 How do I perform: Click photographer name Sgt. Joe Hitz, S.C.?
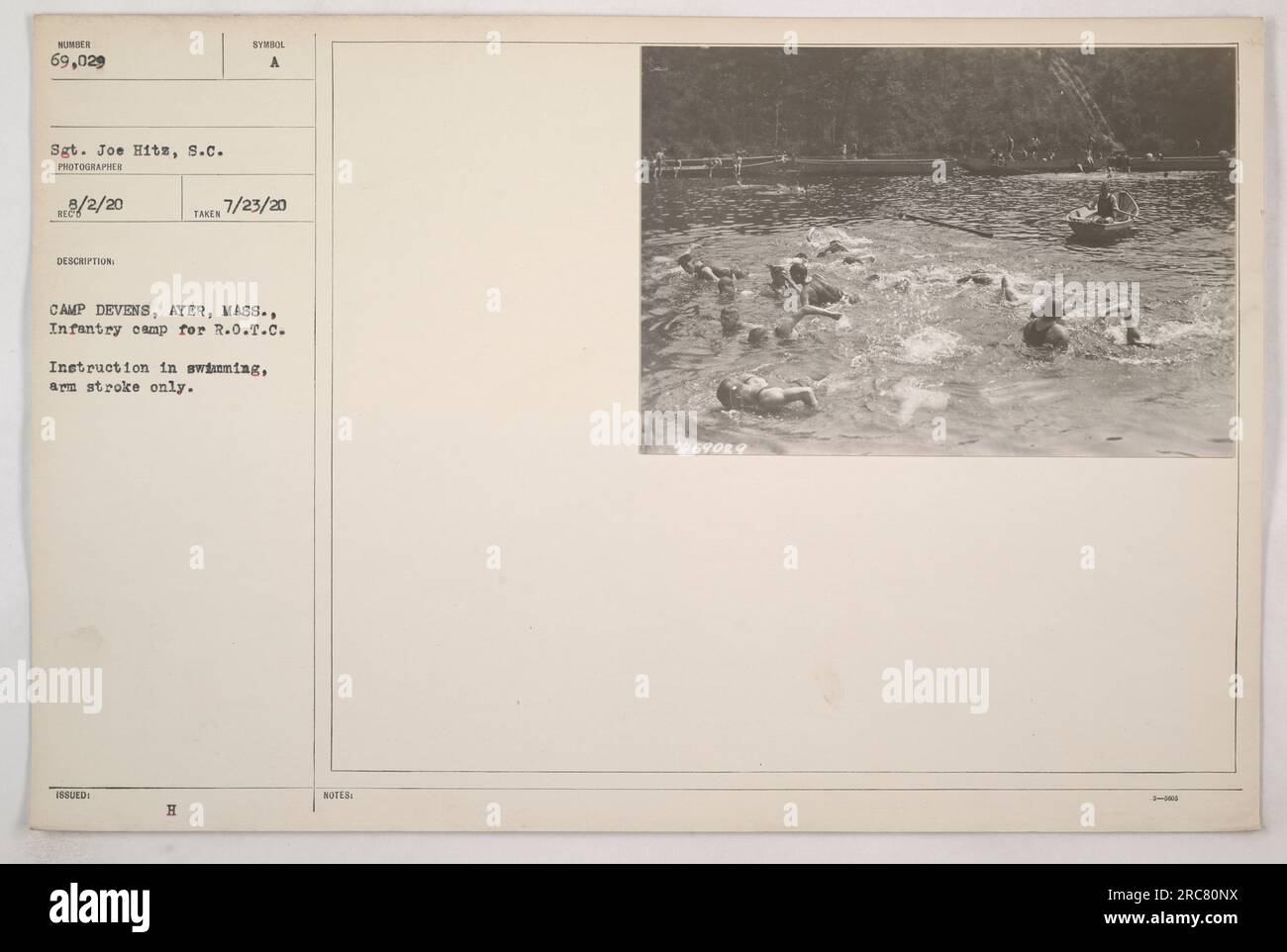click(139, 151)
